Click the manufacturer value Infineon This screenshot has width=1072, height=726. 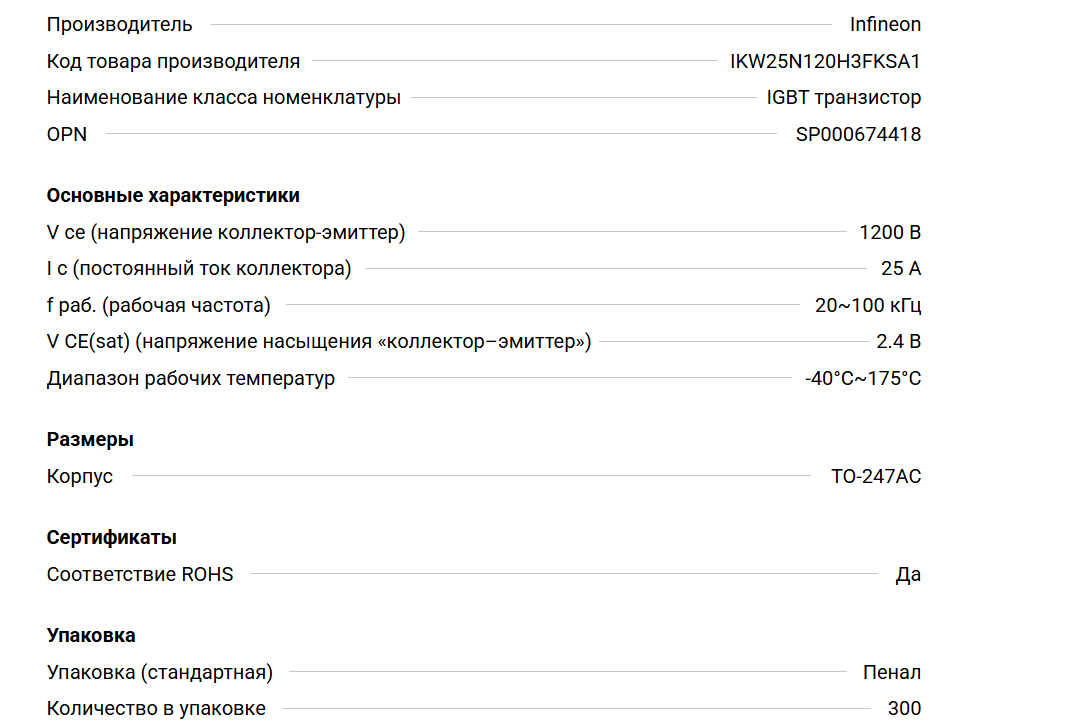[885, 25]
